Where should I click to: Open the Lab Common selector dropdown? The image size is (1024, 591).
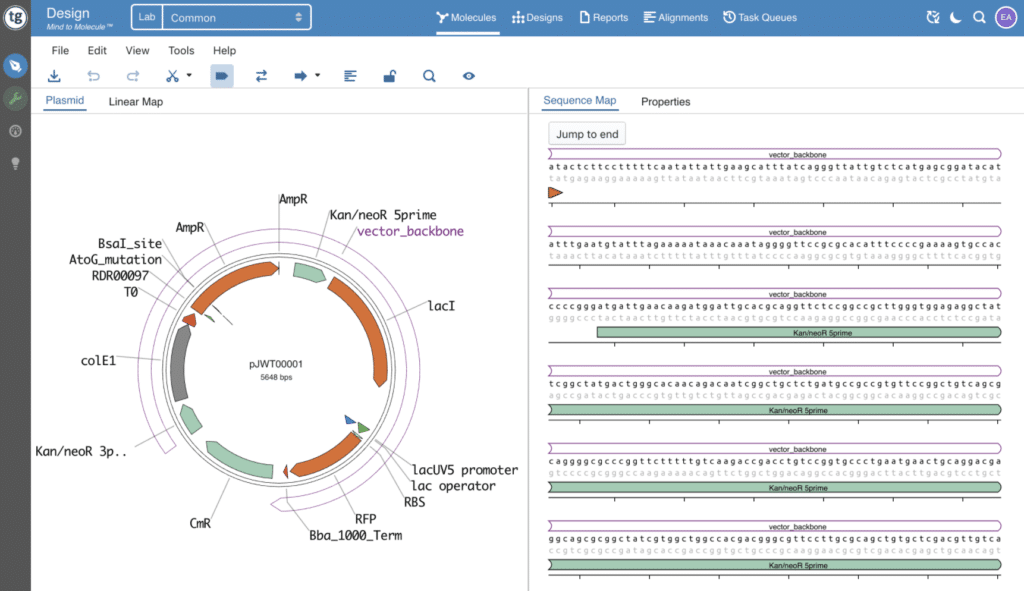(221, 18)
